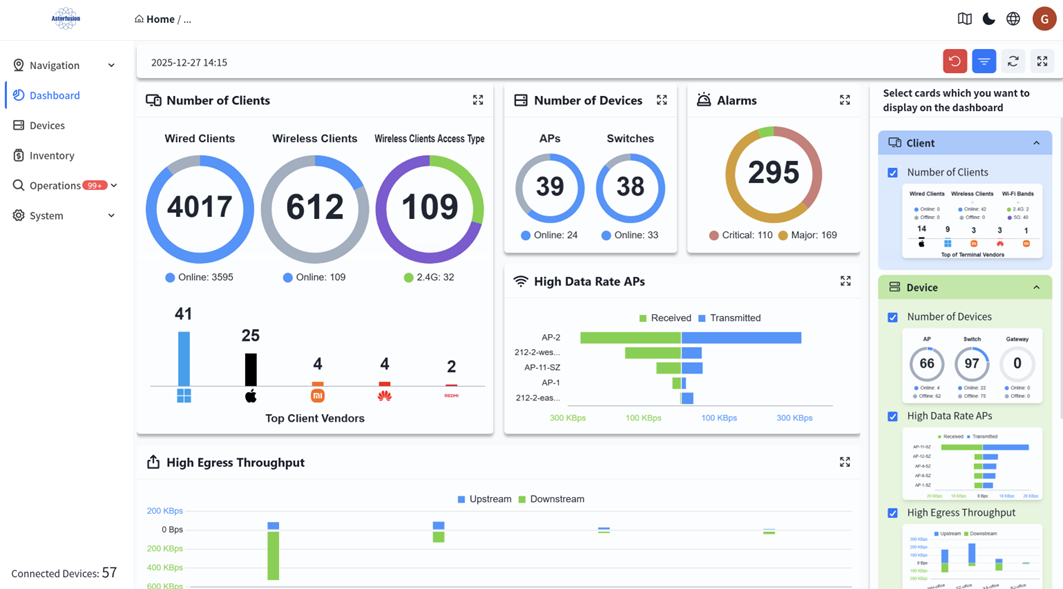Uncheck the Number of Clients checkbox

click(893, 173)
